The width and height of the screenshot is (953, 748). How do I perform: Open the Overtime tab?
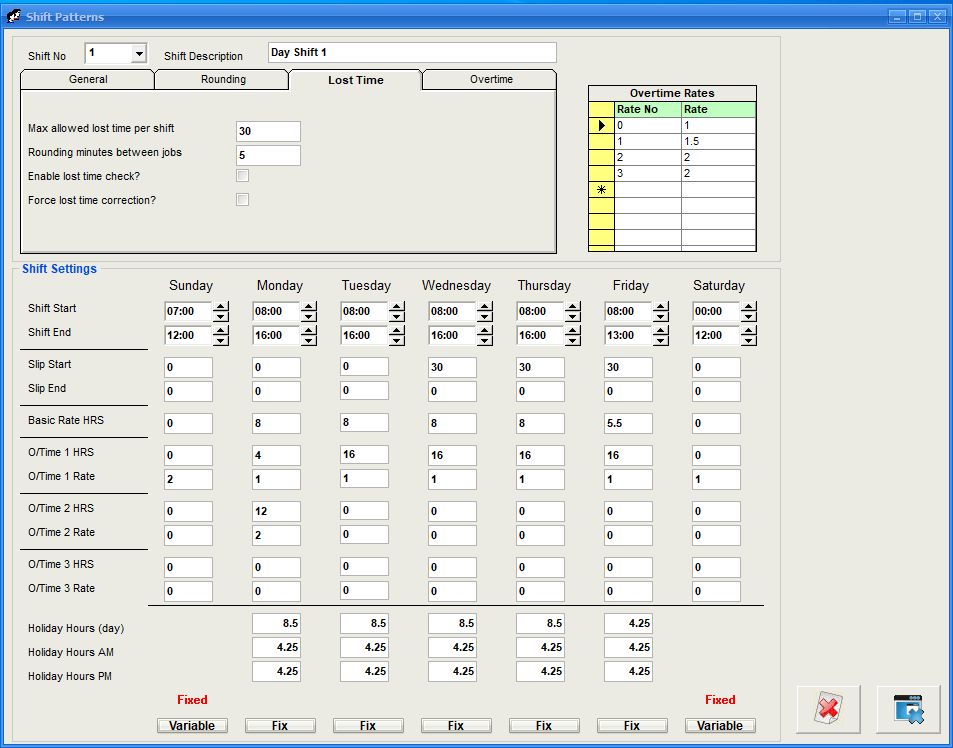point(491,80)
